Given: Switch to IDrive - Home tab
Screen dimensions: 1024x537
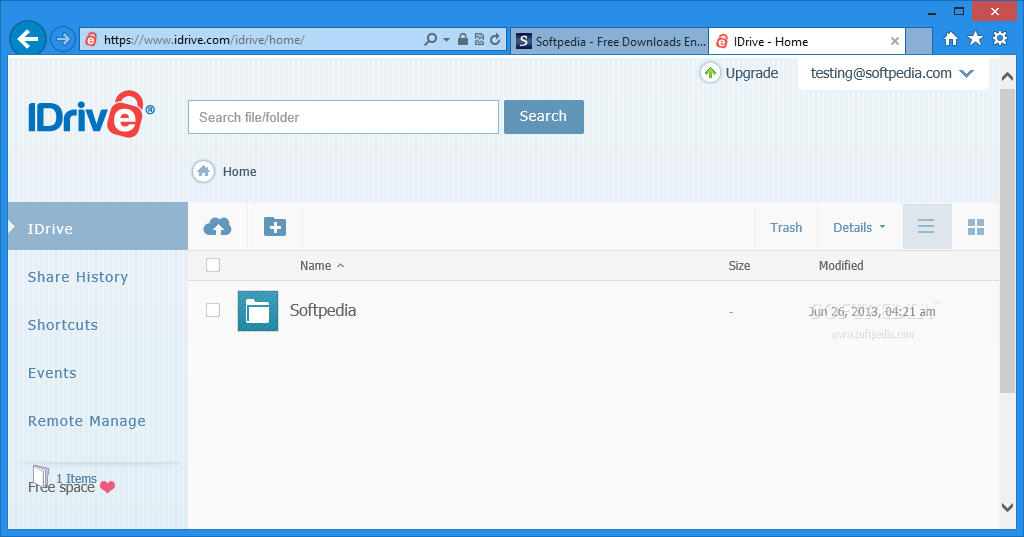Looking at the screenshot, I should 807,41.
